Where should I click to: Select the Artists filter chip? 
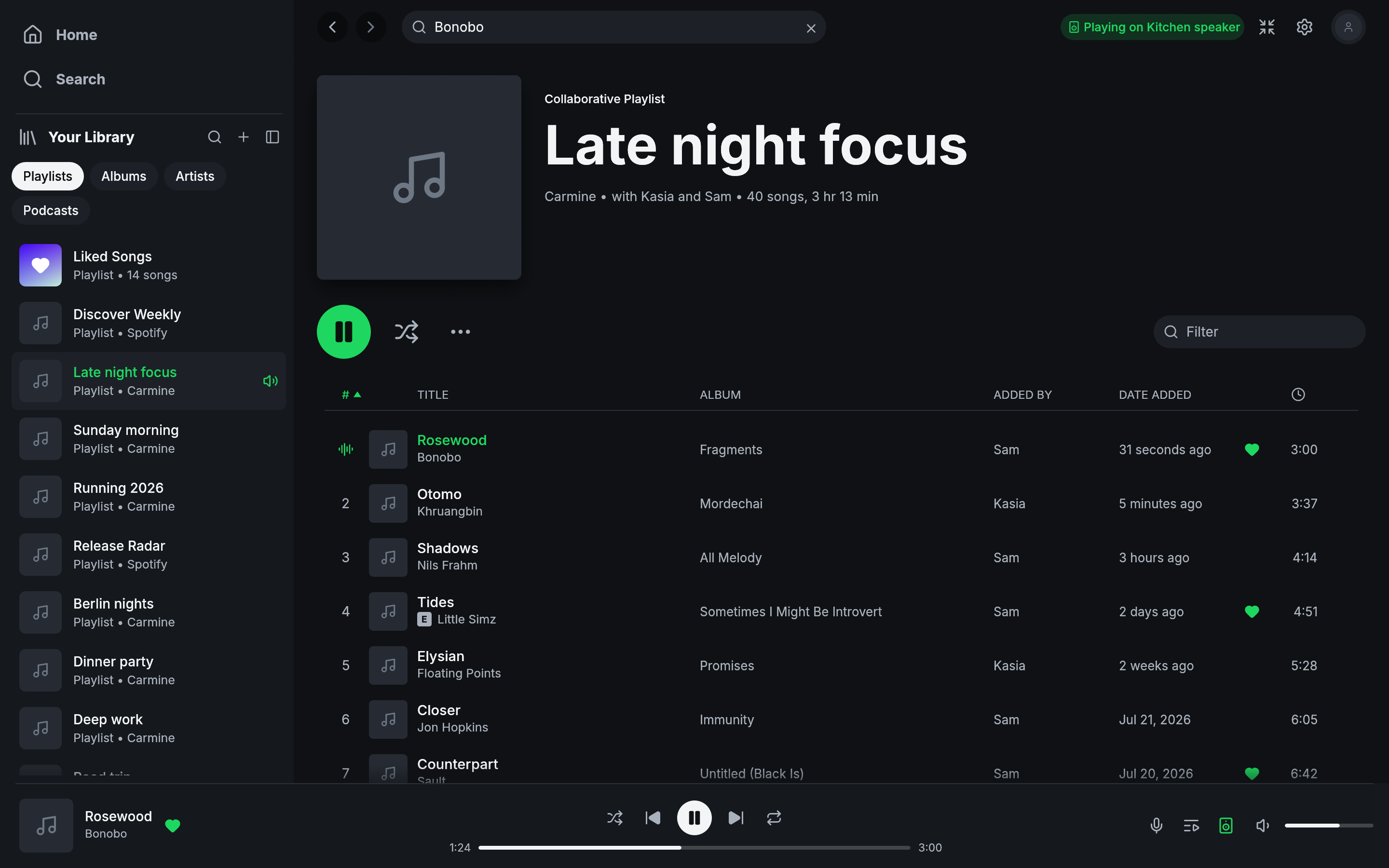click(x=194, y=176)
